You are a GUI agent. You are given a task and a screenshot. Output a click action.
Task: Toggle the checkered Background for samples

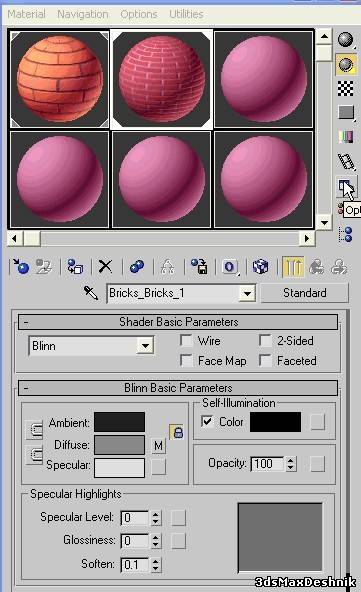point(346,88)
